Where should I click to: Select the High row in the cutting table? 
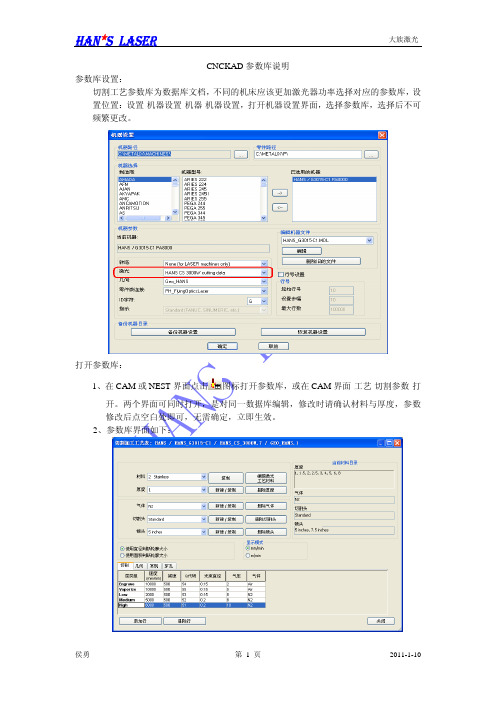192,605
